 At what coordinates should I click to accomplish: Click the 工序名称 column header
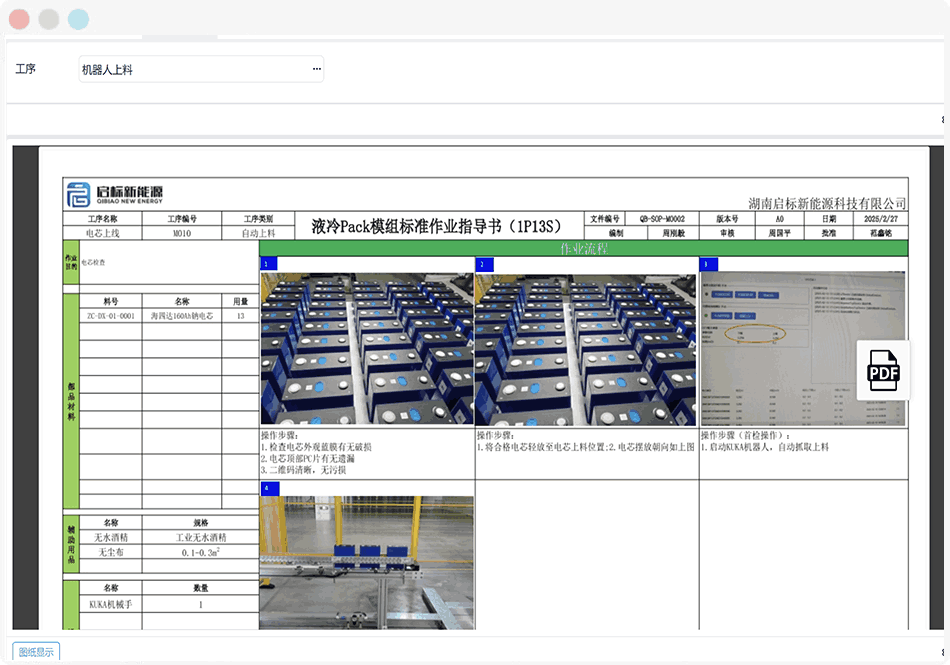tap(102, 219)
